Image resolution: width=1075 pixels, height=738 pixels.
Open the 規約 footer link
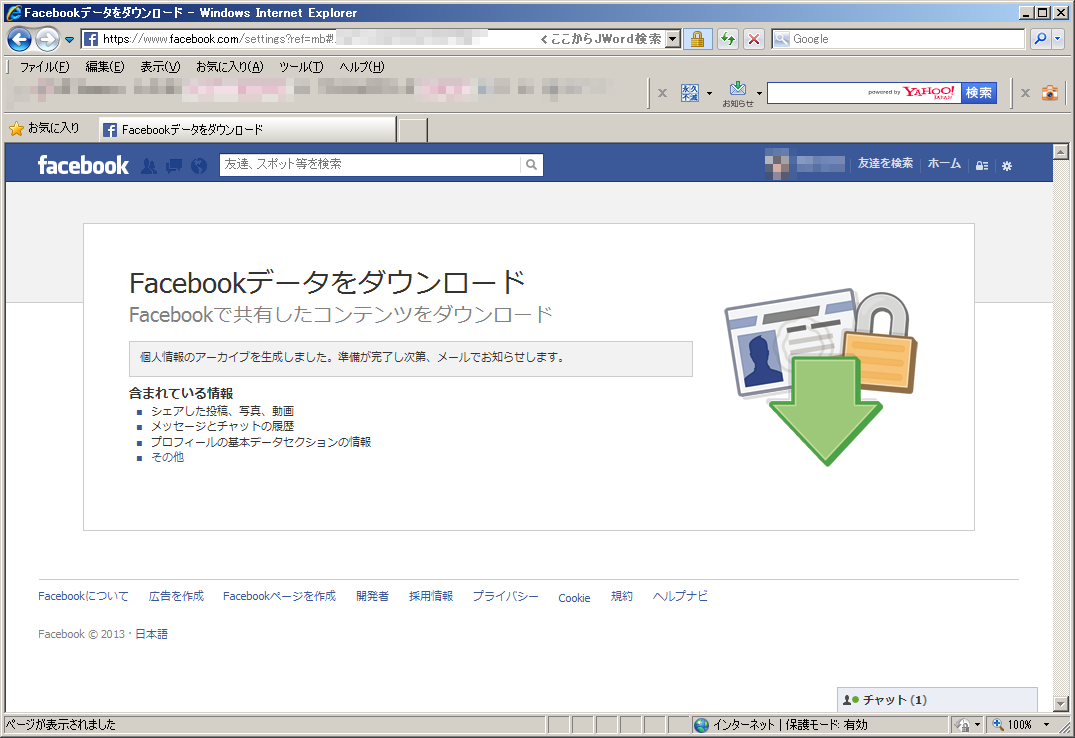tap(621, 596)
